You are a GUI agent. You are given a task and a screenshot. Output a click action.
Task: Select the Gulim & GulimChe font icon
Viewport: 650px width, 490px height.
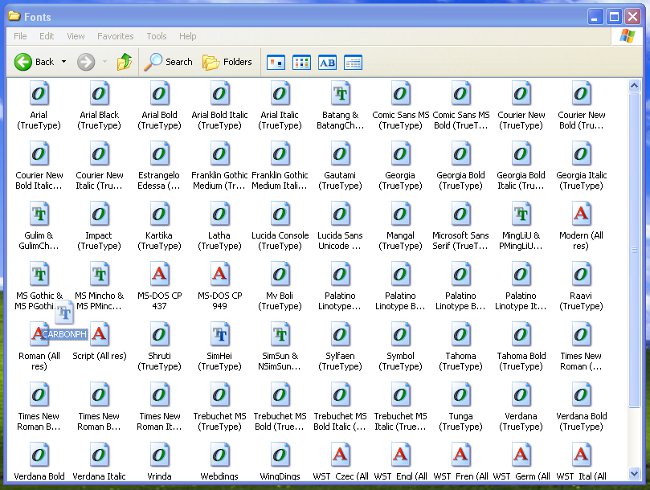coord(39,214)
